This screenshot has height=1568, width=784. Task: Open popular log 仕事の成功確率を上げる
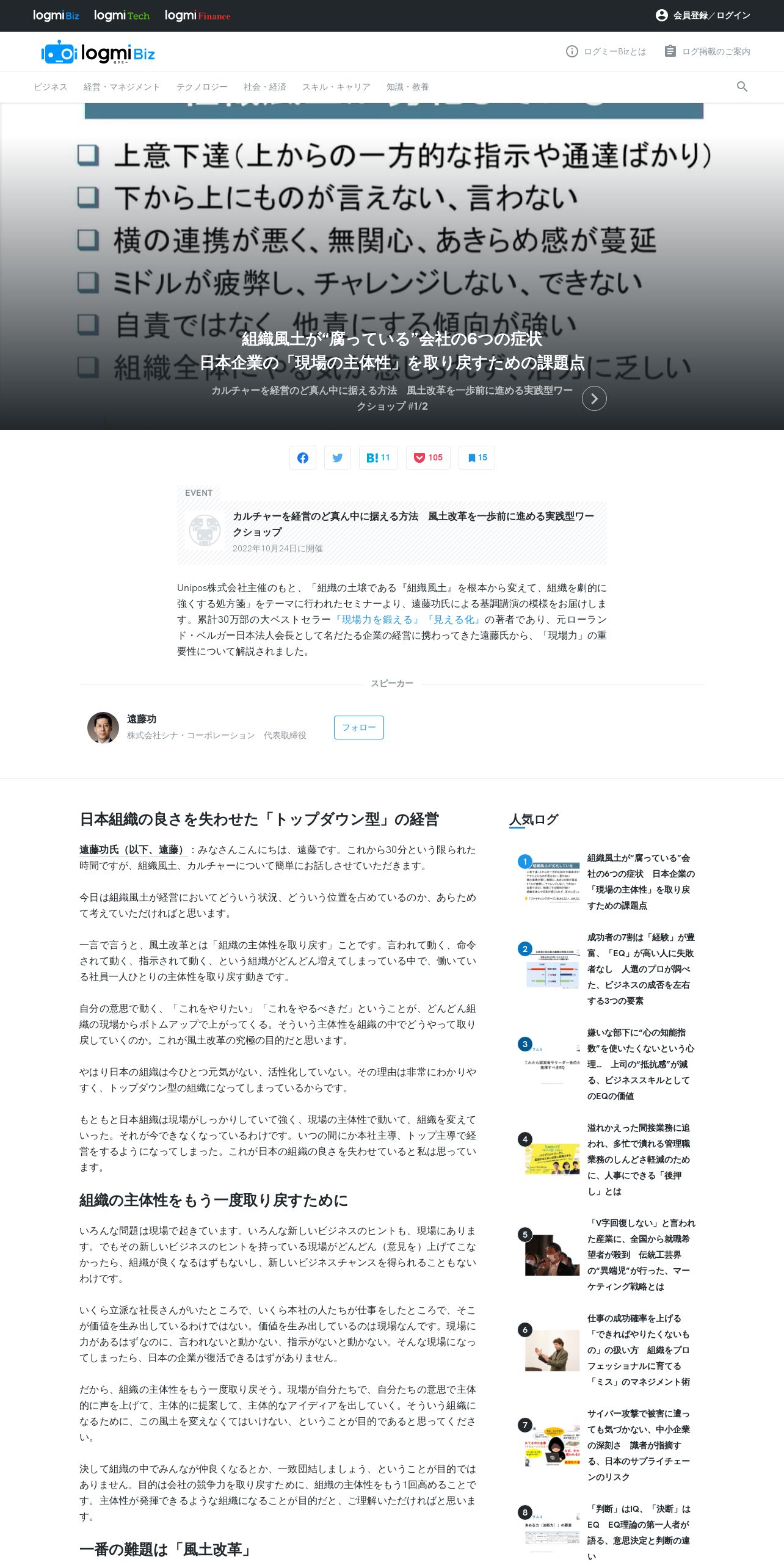639,1350
